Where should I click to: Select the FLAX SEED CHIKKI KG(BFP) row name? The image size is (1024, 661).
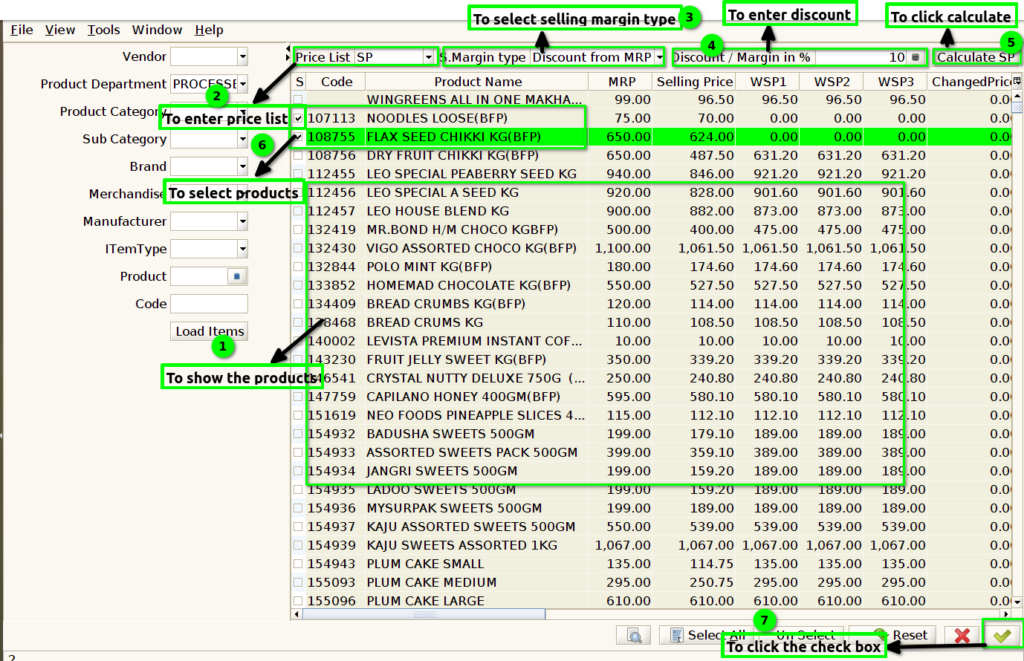pyautogui.click(x=454, y=137)
